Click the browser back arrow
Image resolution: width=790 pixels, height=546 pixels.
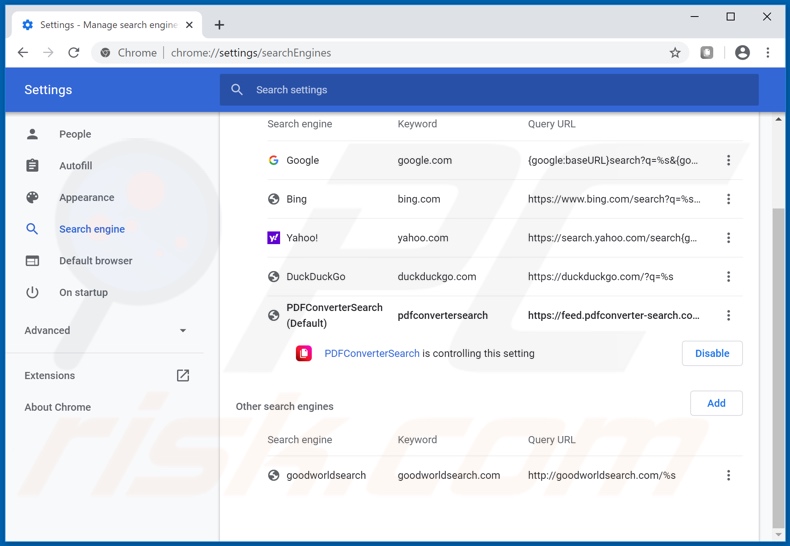point(23,52)
